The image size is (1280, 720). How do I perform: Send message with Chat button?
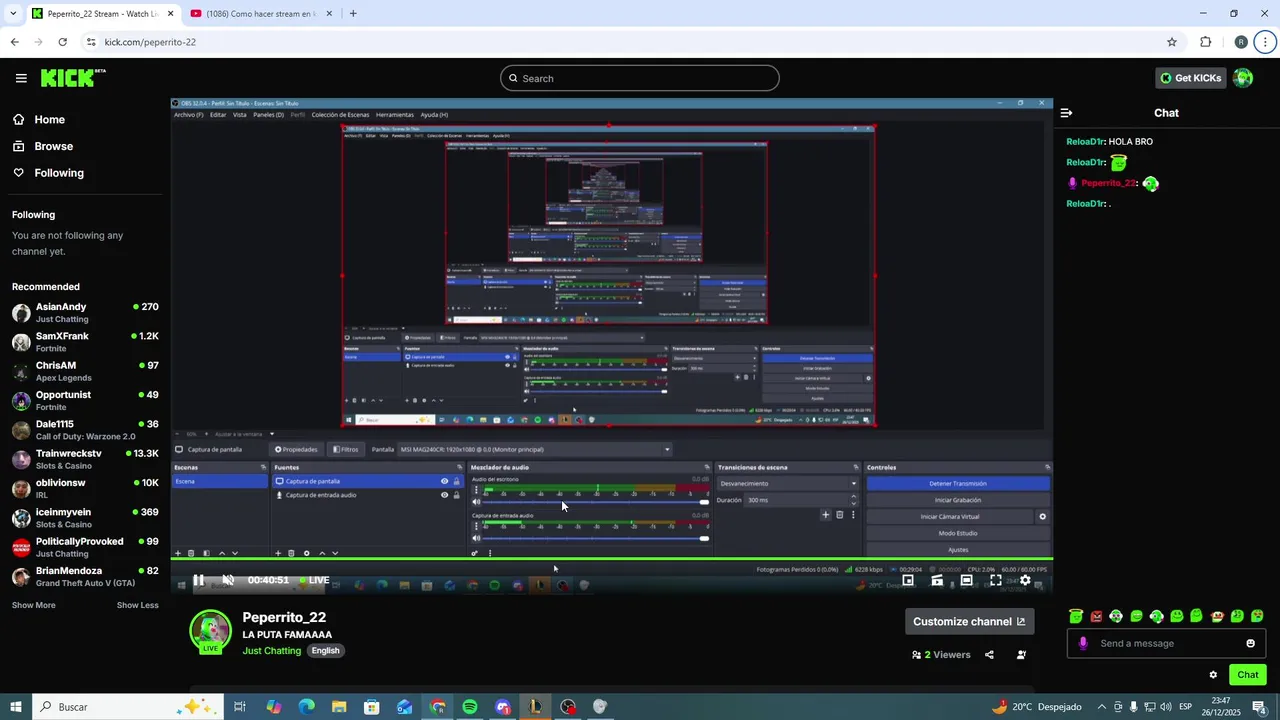pyautogui.click(x=1248, y=675)
